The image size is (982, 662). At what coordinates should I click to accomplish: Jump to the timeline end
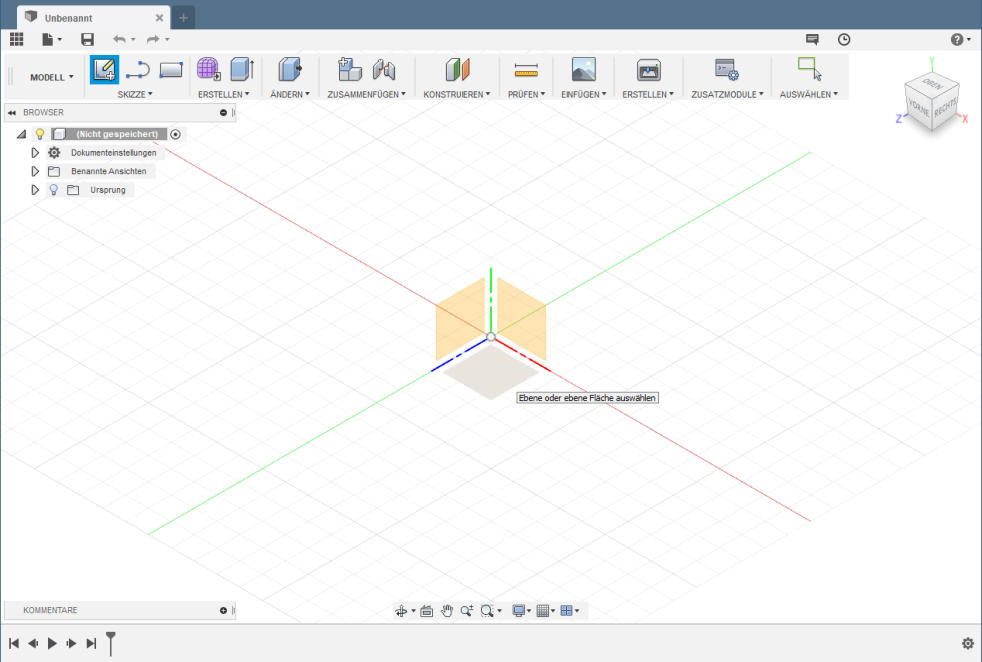[91, 643]
